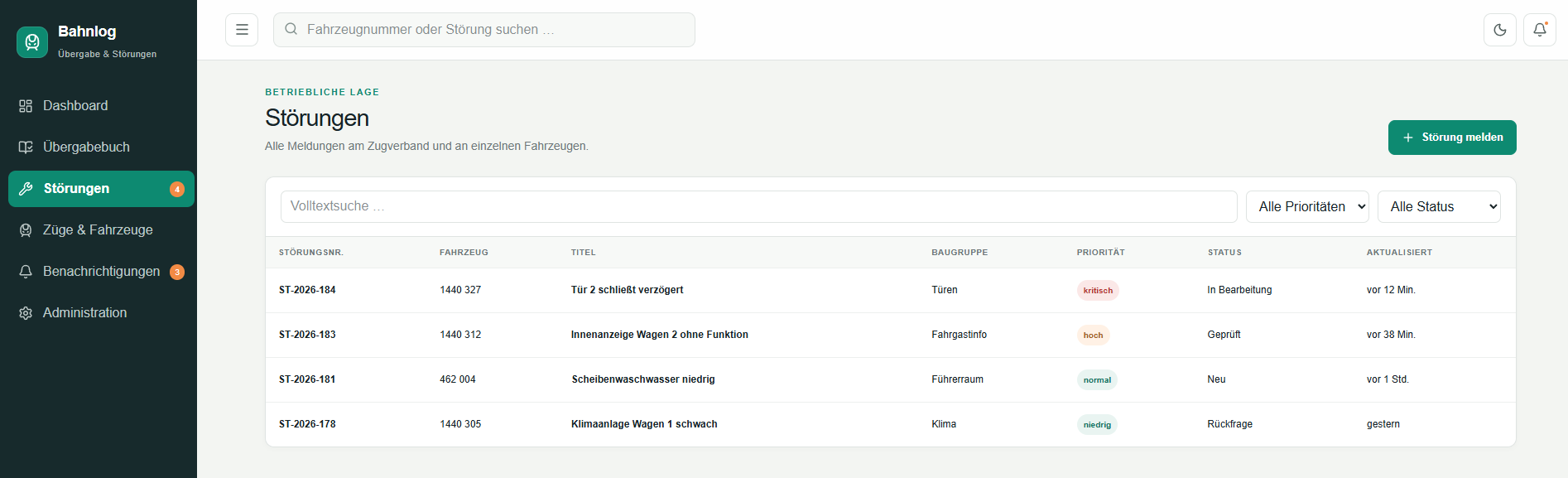Open the Administration page
The height and width of the screenshot is (478, 1568).
(x=101, y=313)
